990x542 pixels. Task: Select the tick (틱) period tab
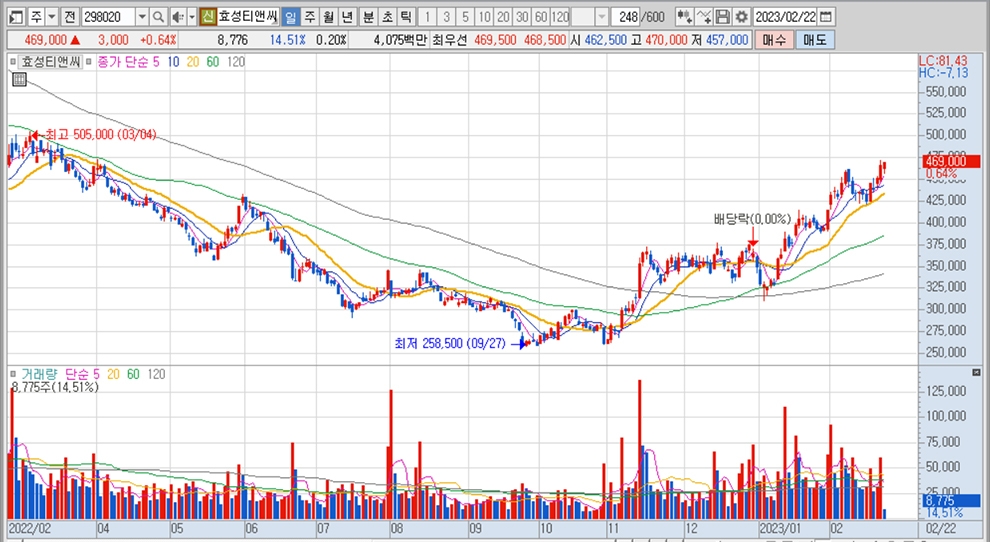coord(405,17)
